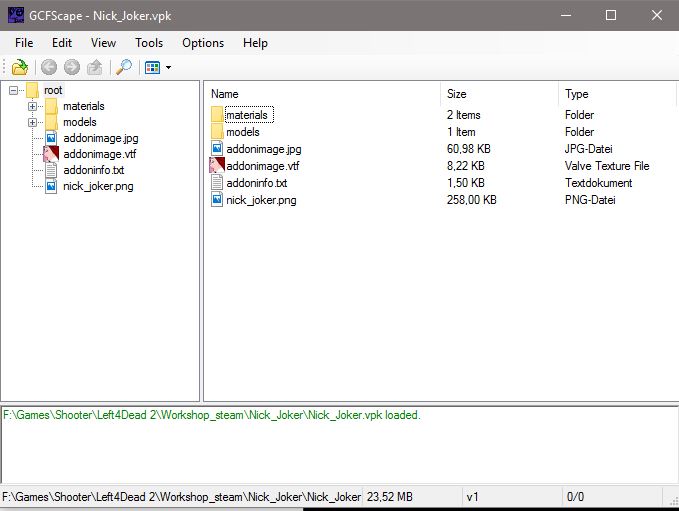
Task: Open the Options menu
Action: (203, 43)
